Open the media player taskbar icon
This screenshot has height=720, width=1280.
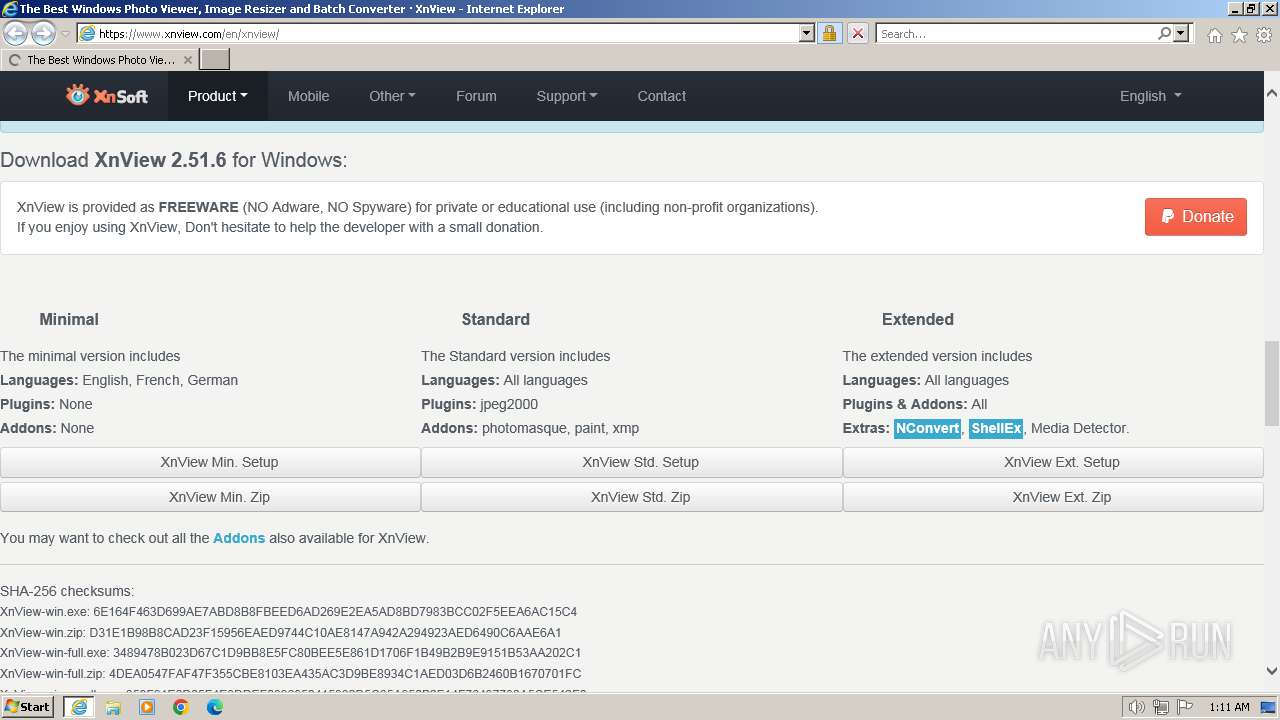147,707
